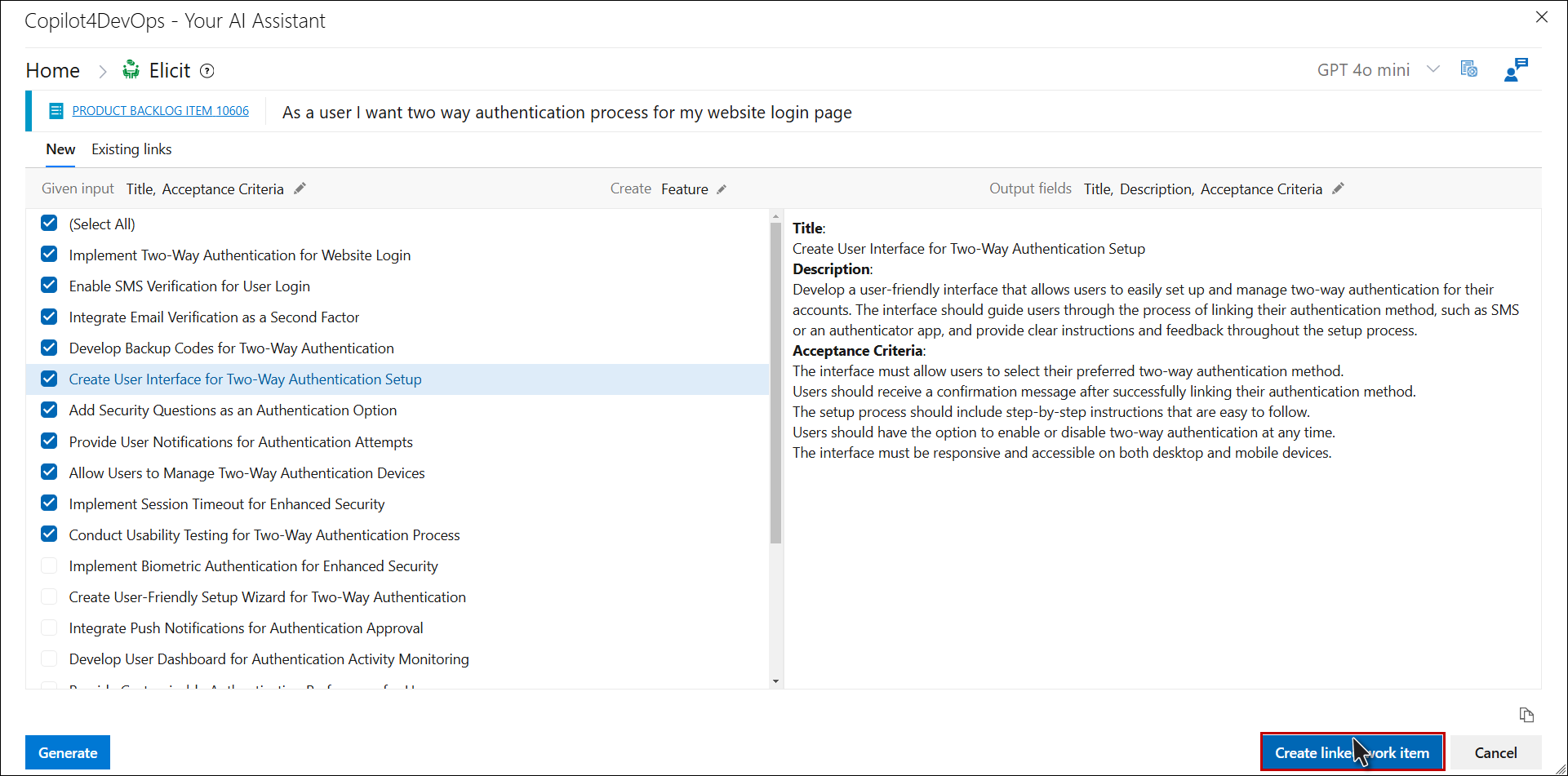Open the GPT 4o mini model dropdown
1568x776 pixels.
[x=1378, y=70]
